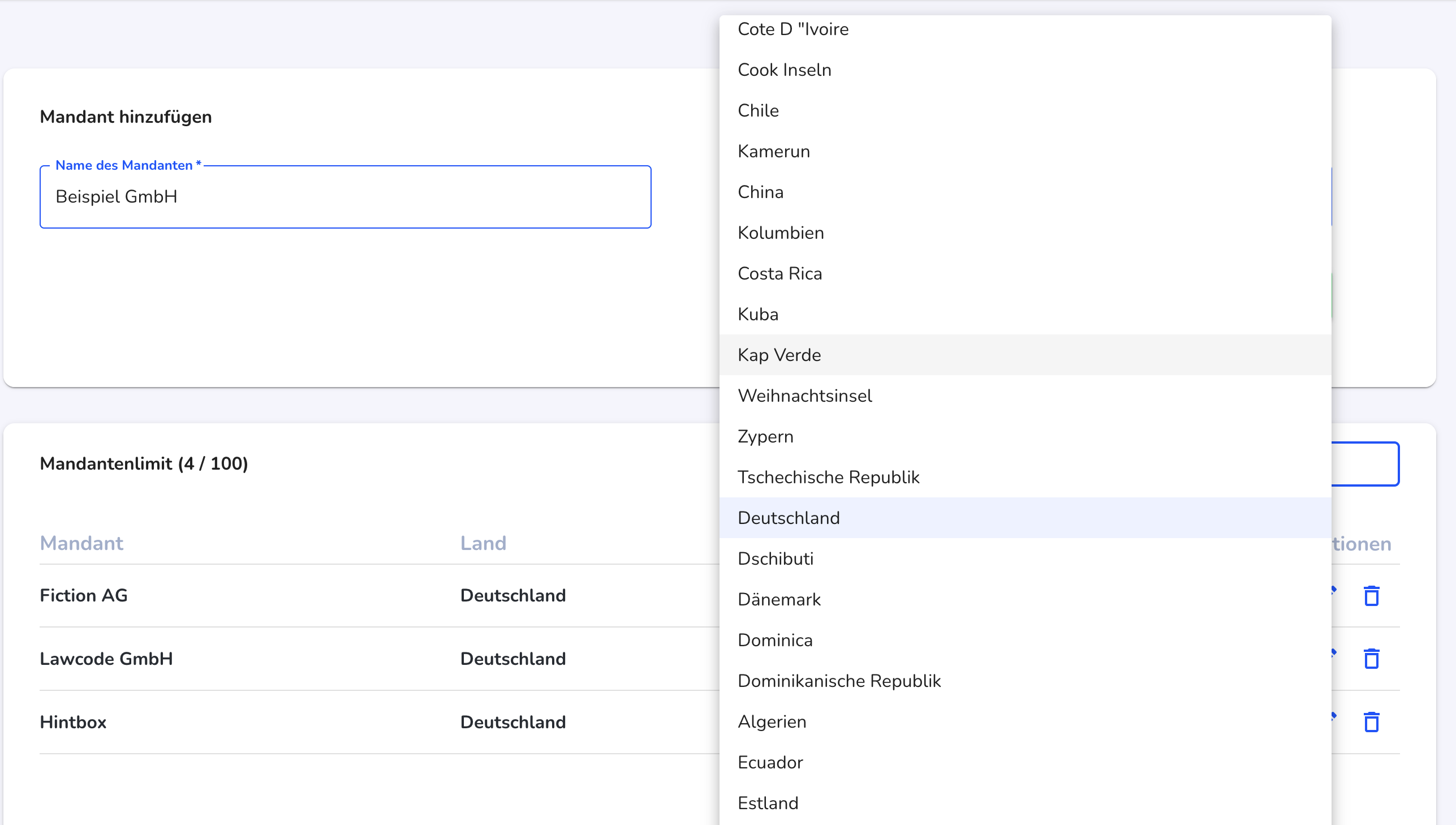Select Dschibuti from the list

coord(1025,558)
